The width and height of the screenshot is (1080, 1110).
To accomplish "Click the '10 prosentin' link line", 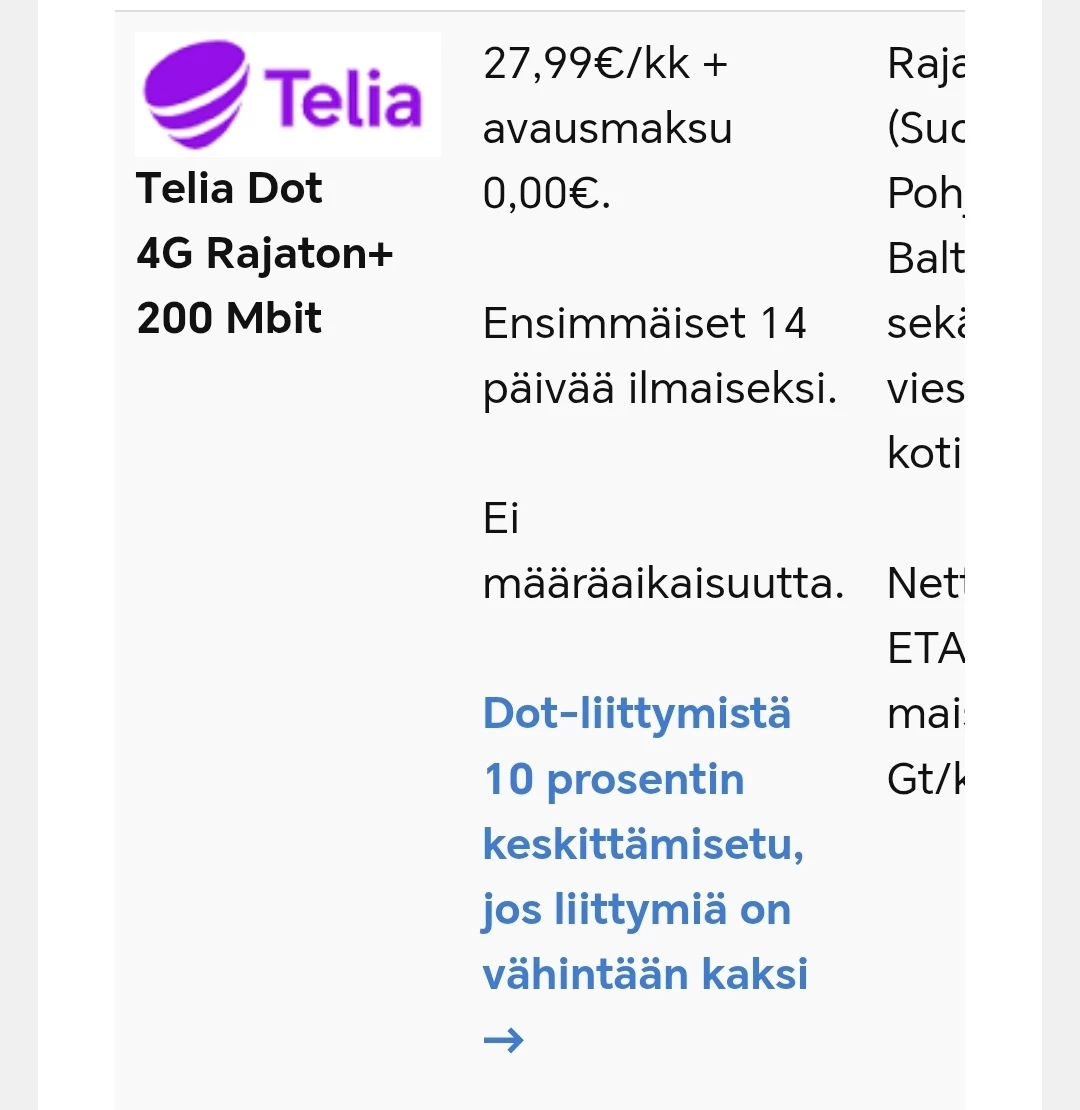I will 614,779.
